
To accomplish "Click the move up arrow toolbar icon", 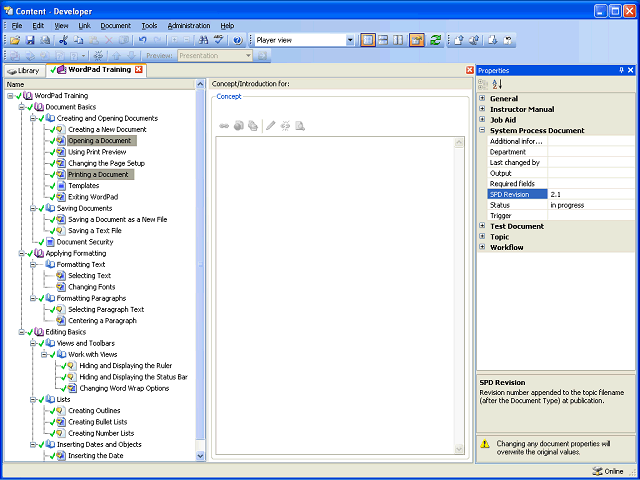I will 117,56.
